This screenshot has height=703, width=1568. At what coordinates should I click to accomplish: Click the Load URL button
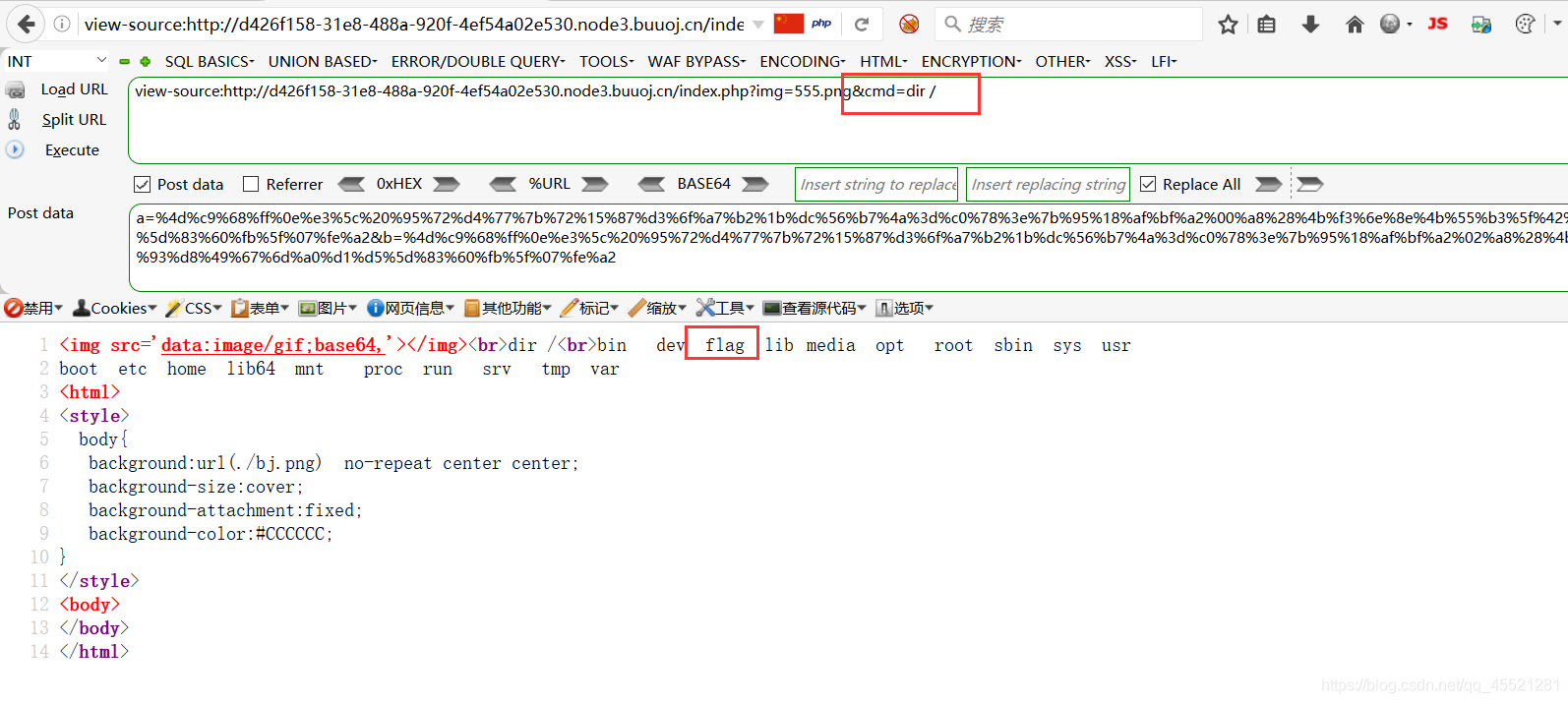(x=74, y=89)
